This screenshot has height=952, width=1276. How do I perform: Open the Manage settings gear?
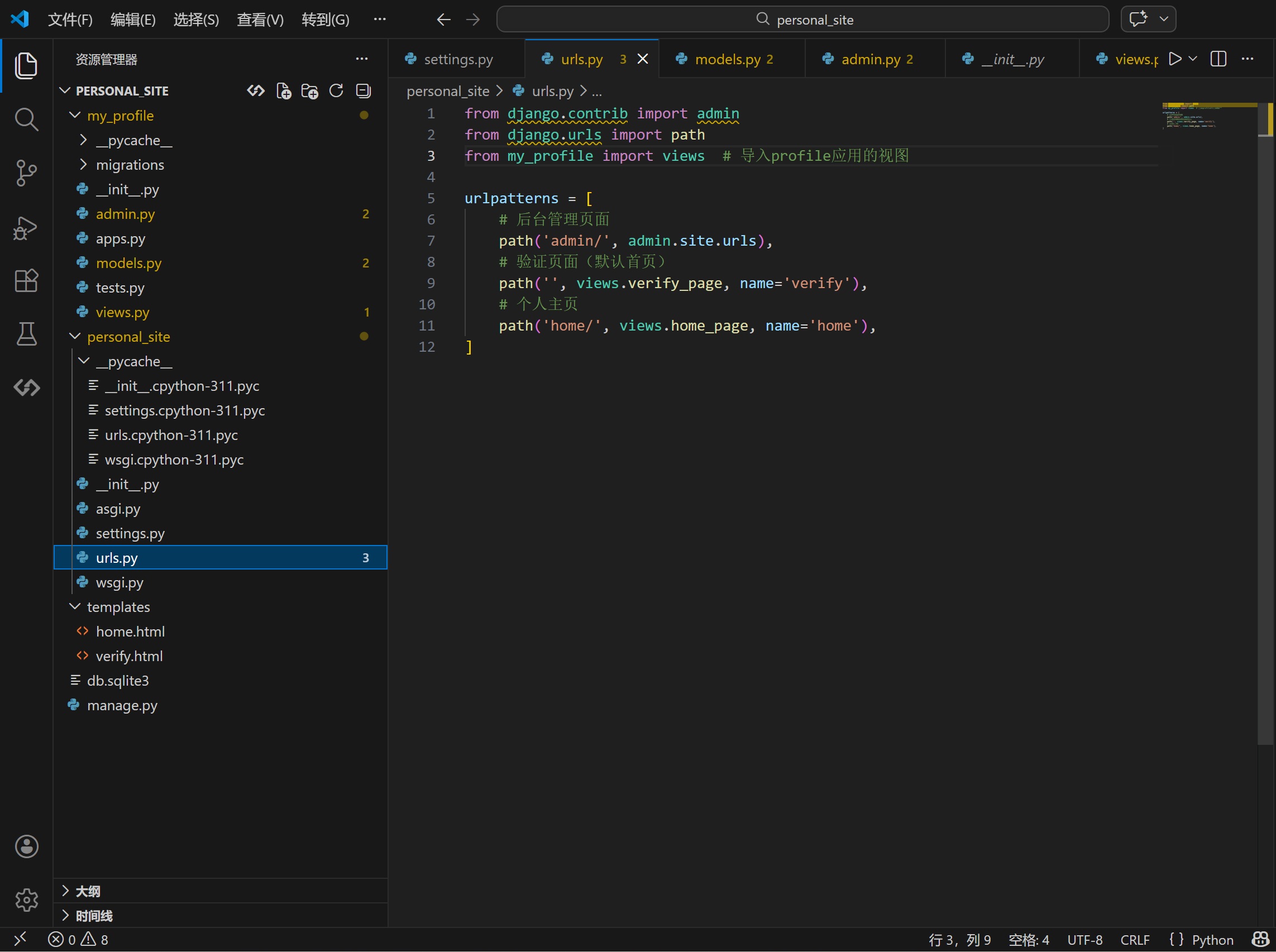[26, 899]
